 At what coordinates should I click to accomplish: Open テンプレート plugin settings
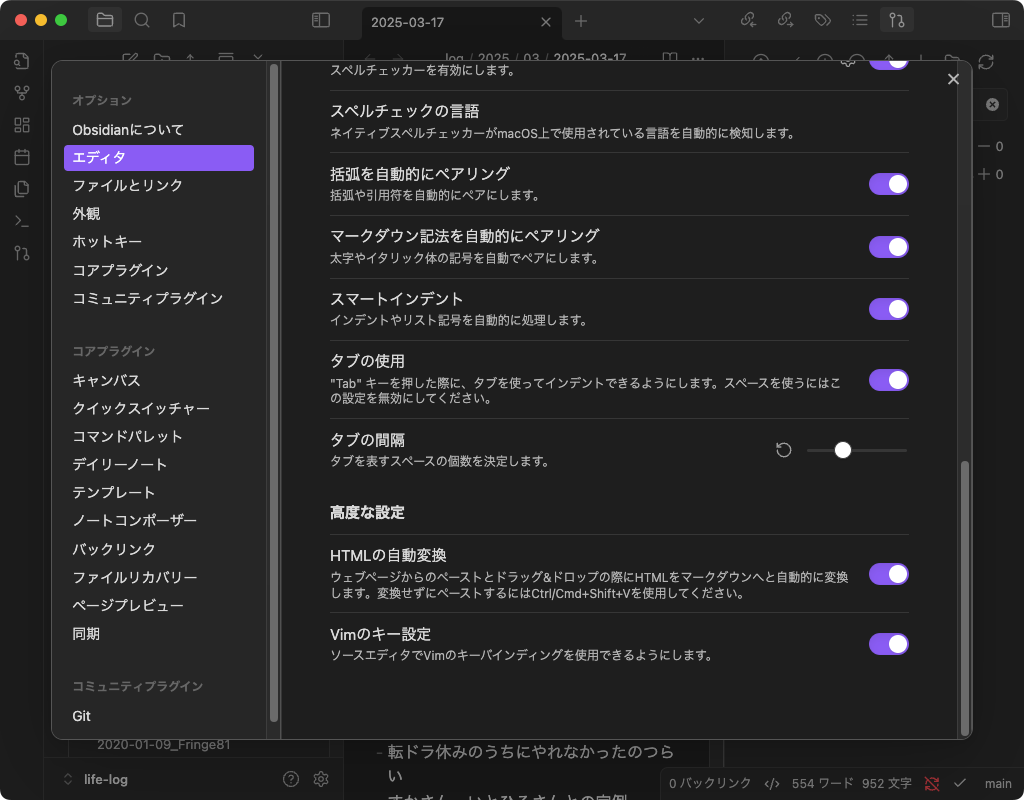pyautogui.click(x=159, y=492)
